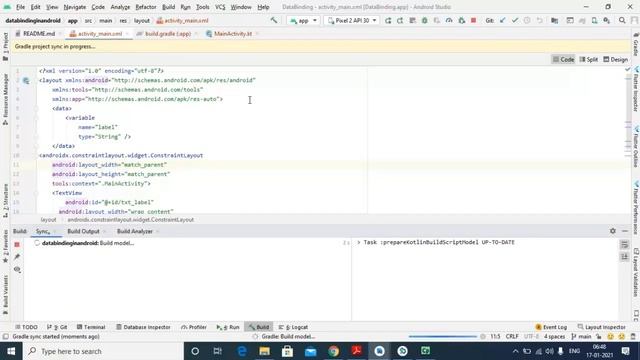Switch editor to Design view
The image size is (640, 360).
click(x=616, y=60)
